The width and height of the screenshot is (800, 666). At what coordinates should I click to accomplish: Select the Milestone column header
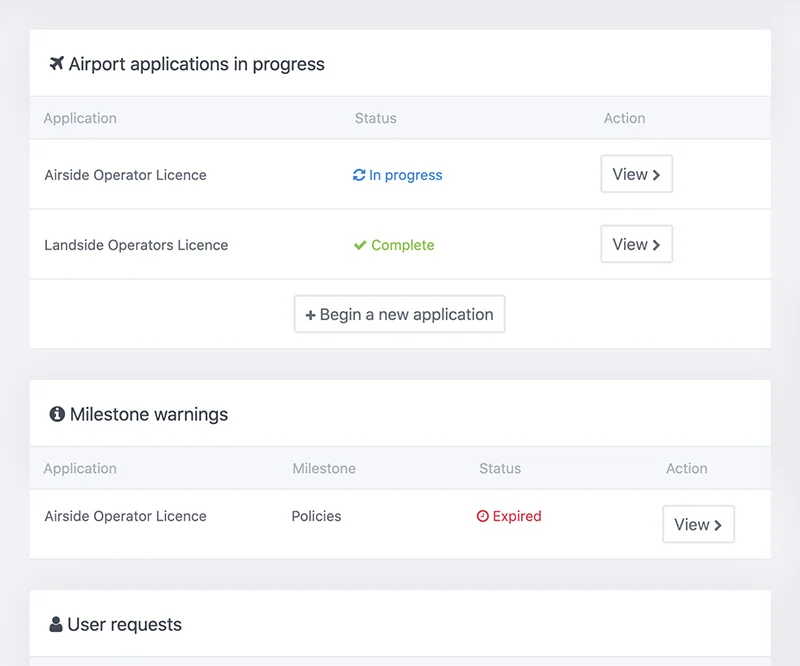point(324,468)
